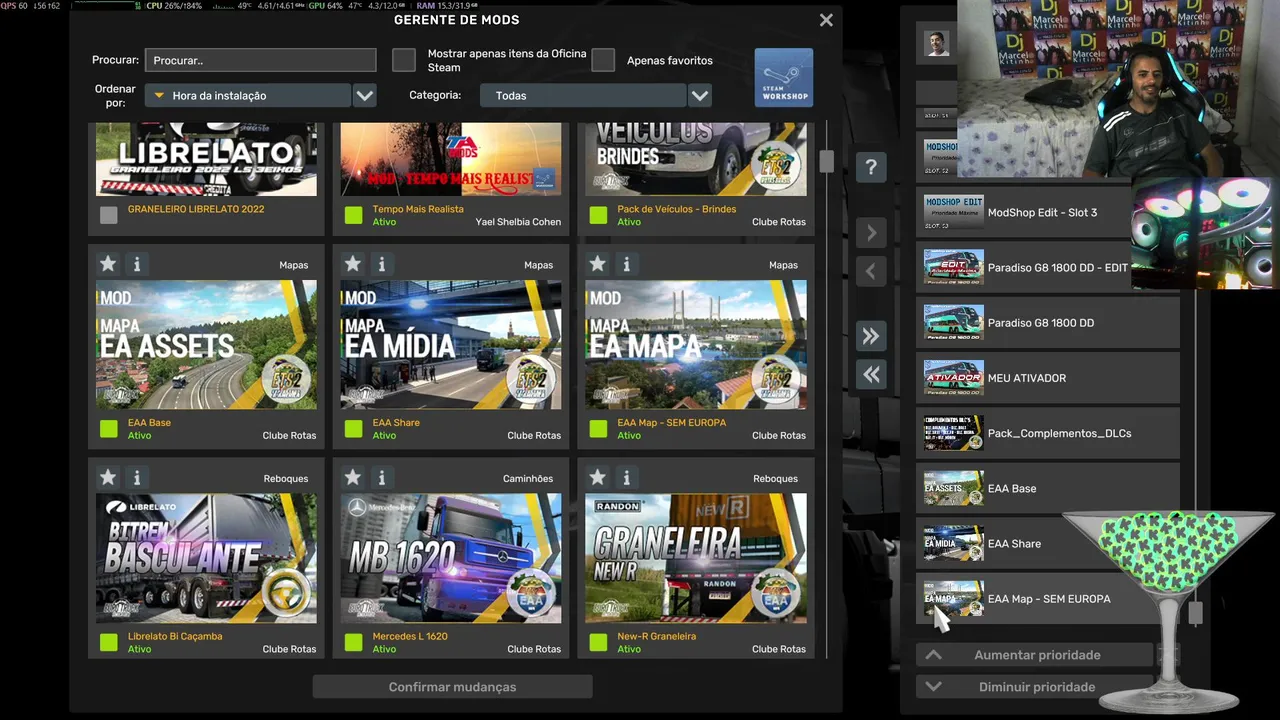Viewport: 1280px width, 720px height.
Task: Click Aumentar prioridade button
Action: [x=1035, y=655]
